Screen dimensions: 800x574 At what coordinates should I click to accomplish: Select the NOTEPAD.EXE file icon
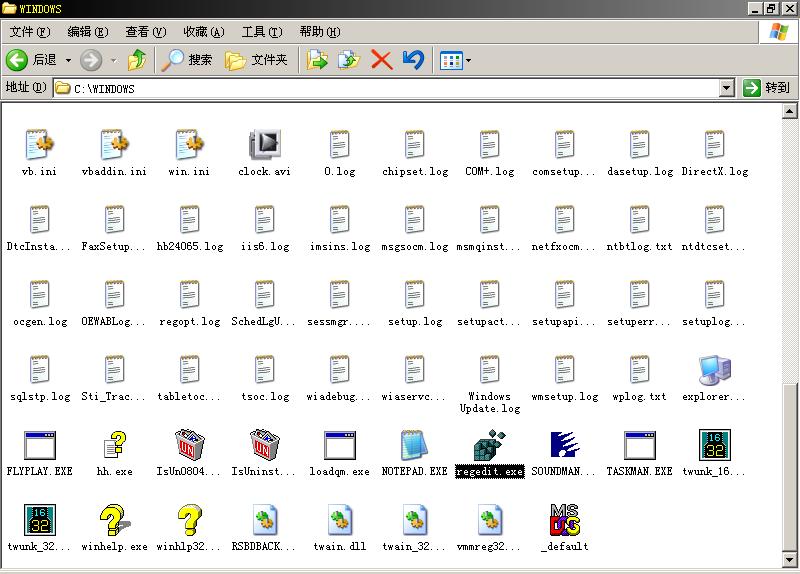(x=414, y=445)
